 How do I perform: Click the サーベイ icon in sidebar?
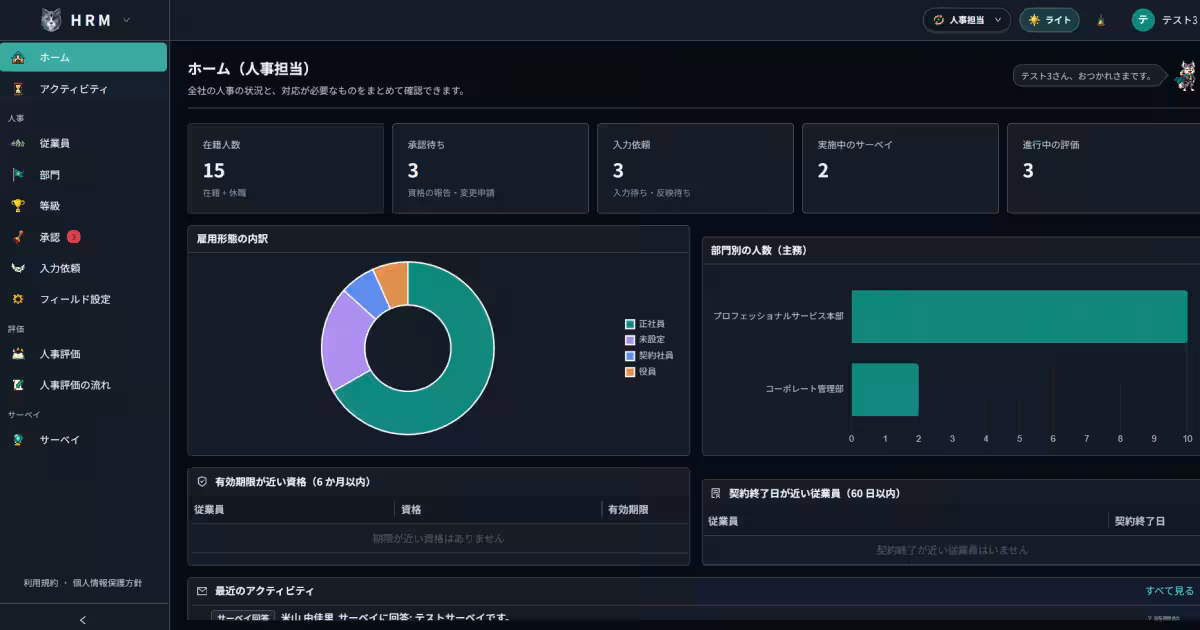point(18,440)
